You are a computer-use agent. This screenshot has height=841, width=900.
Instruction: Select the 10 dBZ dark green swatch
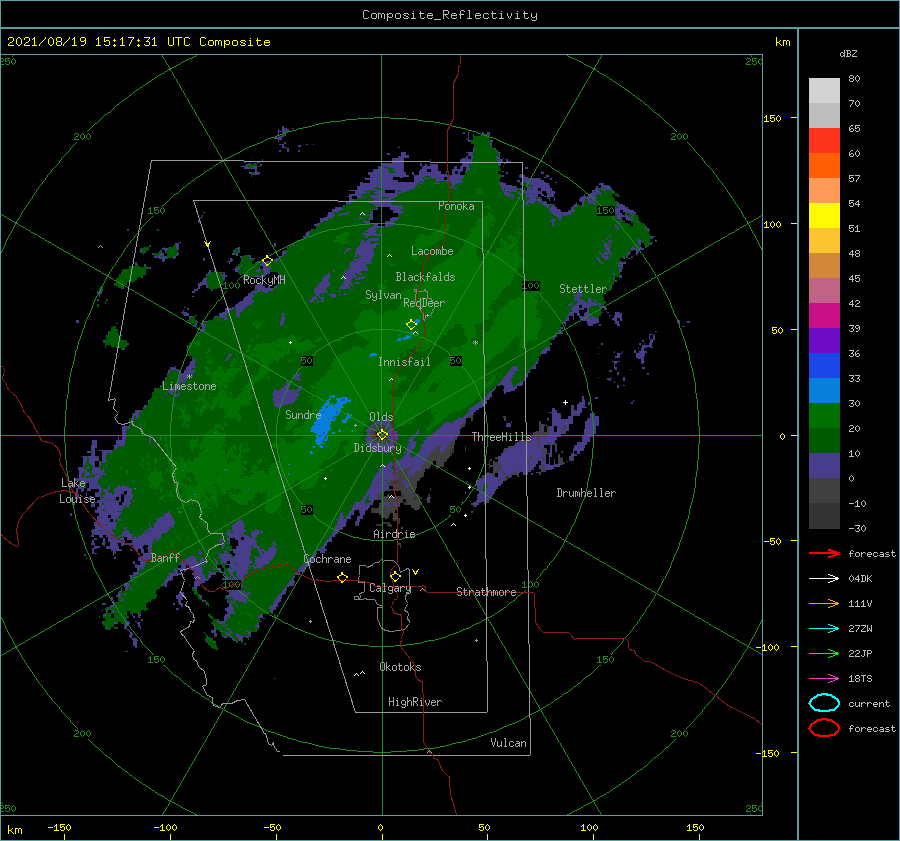pyautogui.click(x=824, y=440)
